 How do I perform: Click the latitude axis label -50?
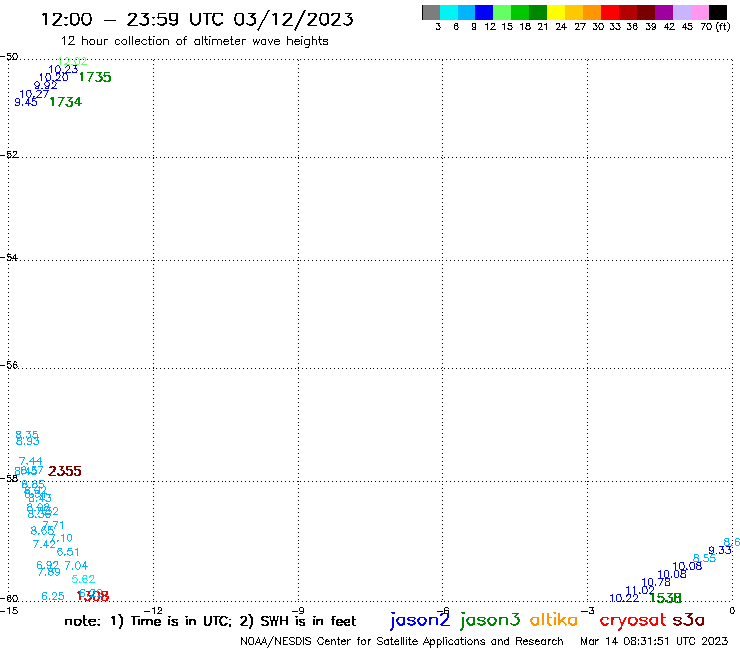coord(9,57)
